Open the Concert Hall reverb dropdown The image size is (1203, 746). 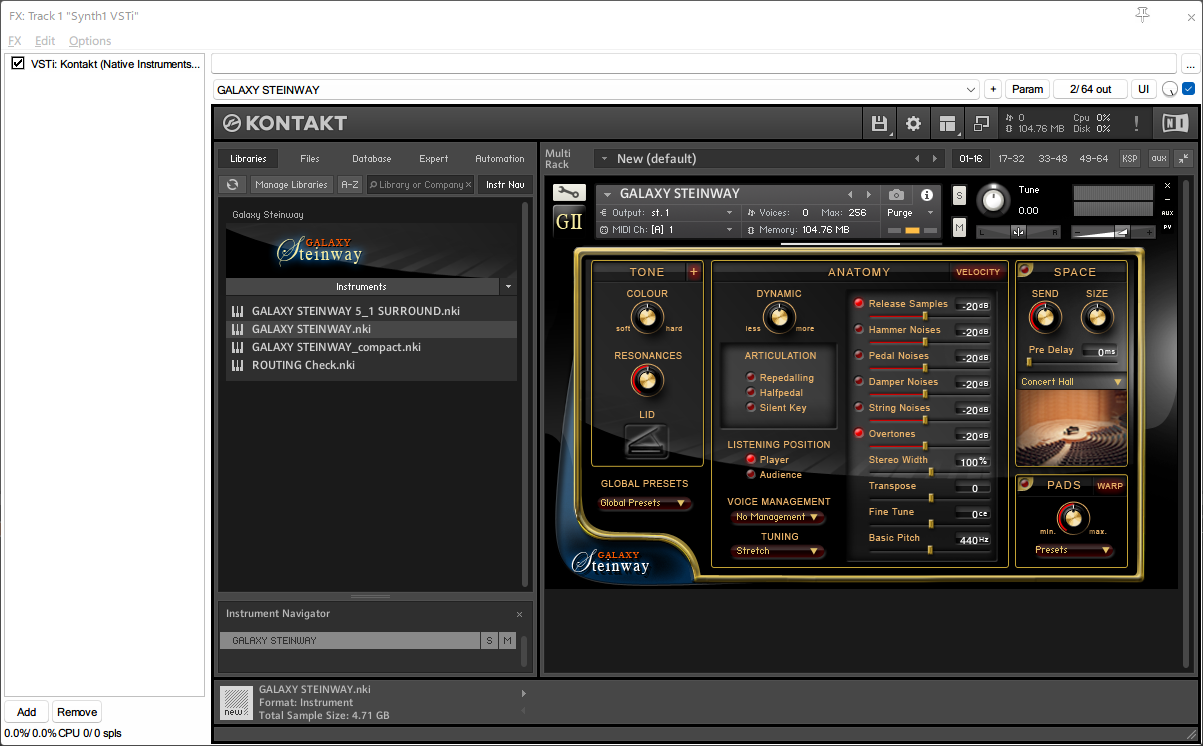(1071, 382)
